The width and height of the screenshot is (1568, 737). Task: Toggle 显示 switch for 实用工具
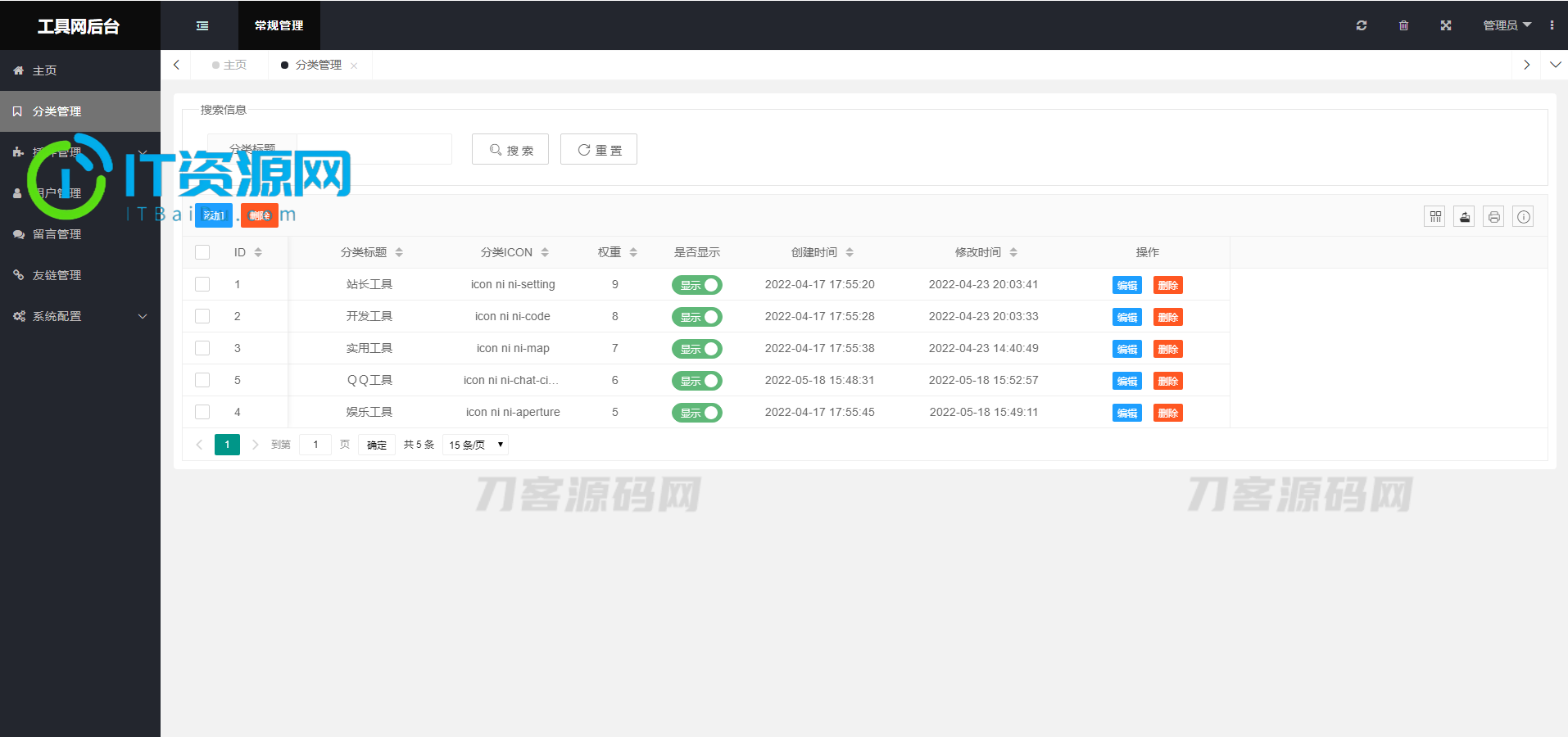click(697, 349)
